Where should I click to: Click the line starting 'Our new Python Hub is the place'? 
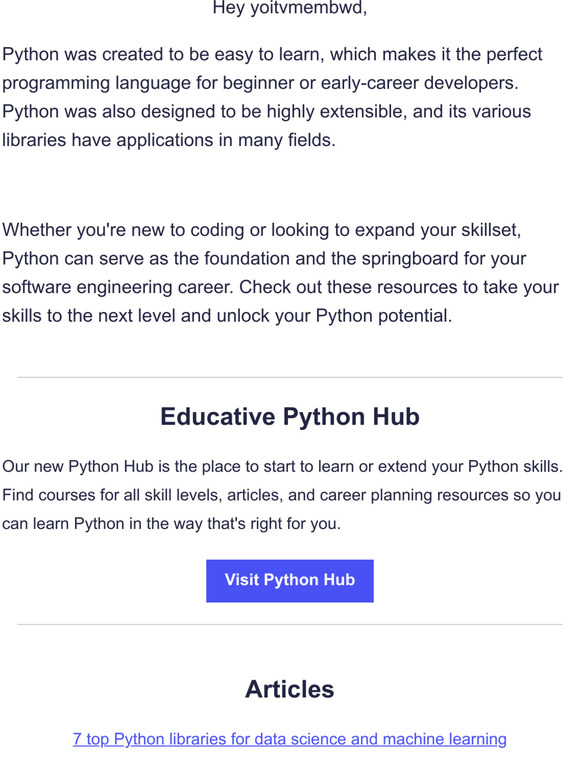282,466
